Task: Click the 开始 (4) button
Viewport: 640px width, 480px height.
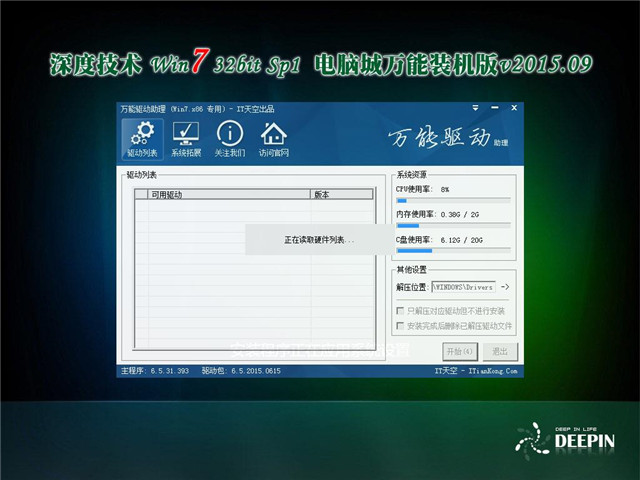Action: 460,351
